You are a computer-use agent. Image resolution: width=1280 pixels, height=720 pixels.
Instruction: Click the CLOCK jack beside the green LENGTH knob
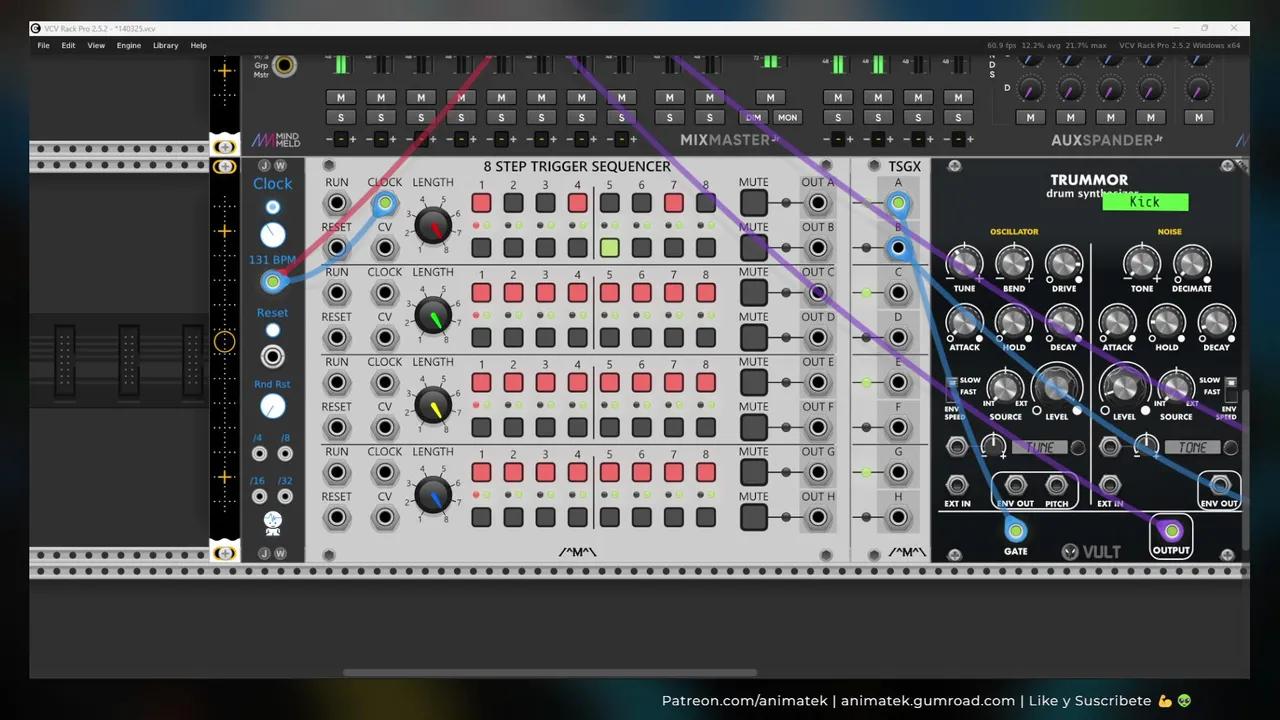click(x=385, y=293)
